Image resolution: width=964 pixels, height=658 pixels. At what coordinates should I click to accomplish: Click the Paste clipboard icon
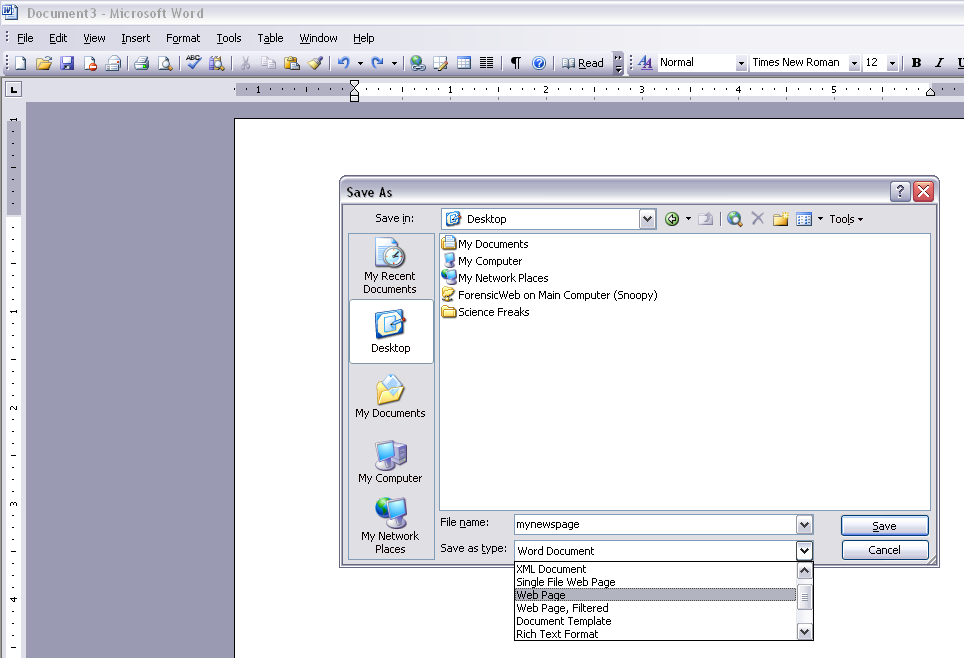[292, 63]
